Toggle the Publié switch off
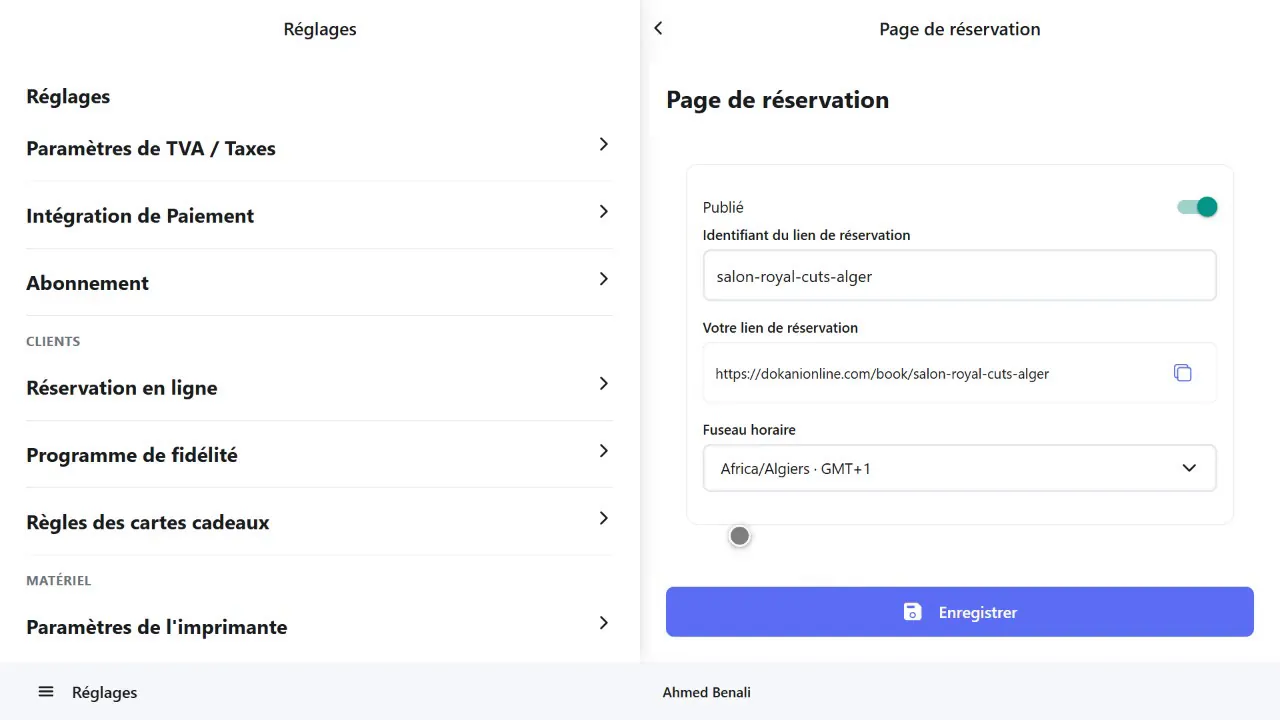The height and width of the screenshot is (720, 1280). (1197, 207)
